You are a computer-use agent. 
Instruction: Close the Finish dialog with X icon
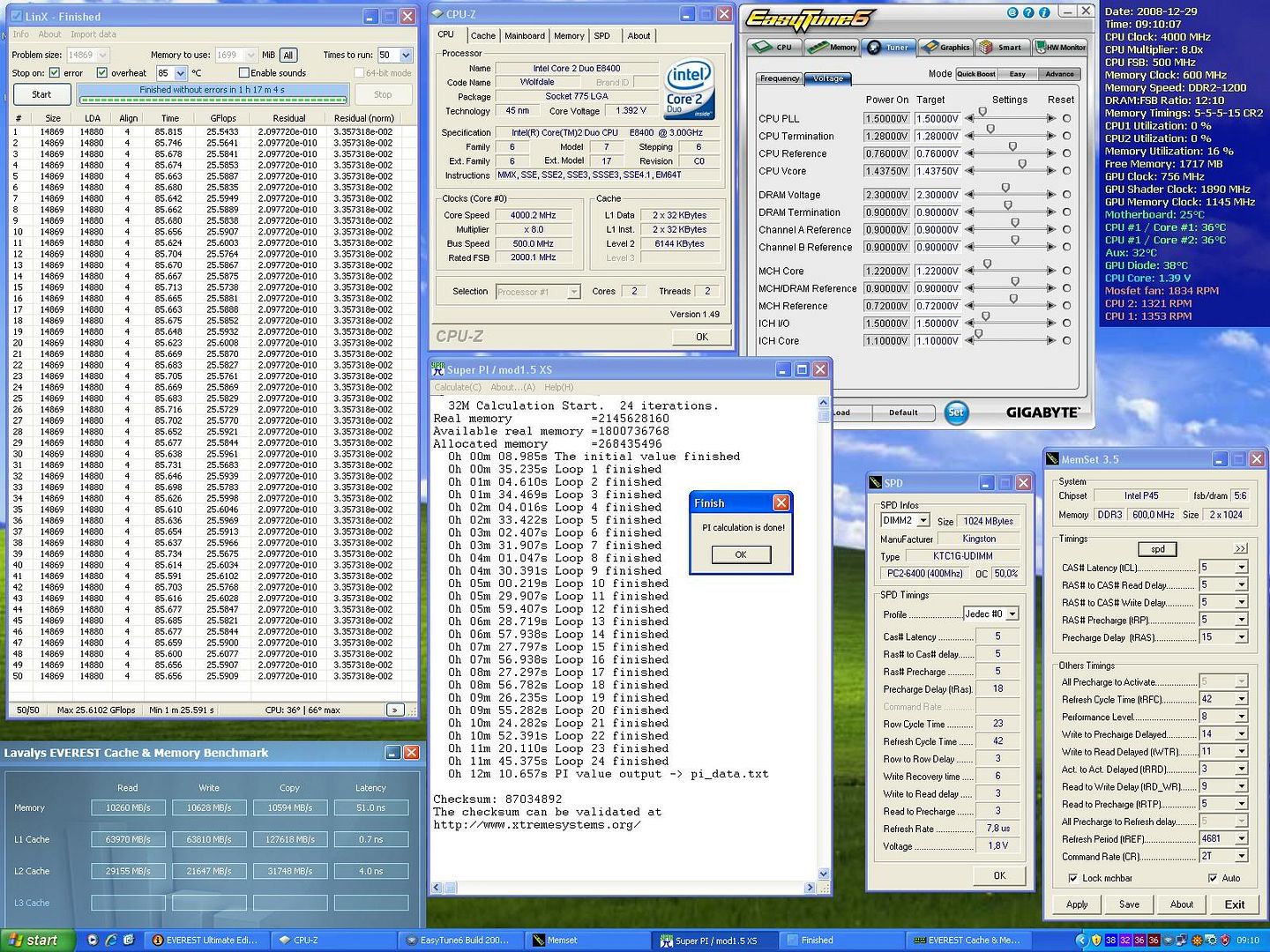pyautogui.click(x=781, y=502)
